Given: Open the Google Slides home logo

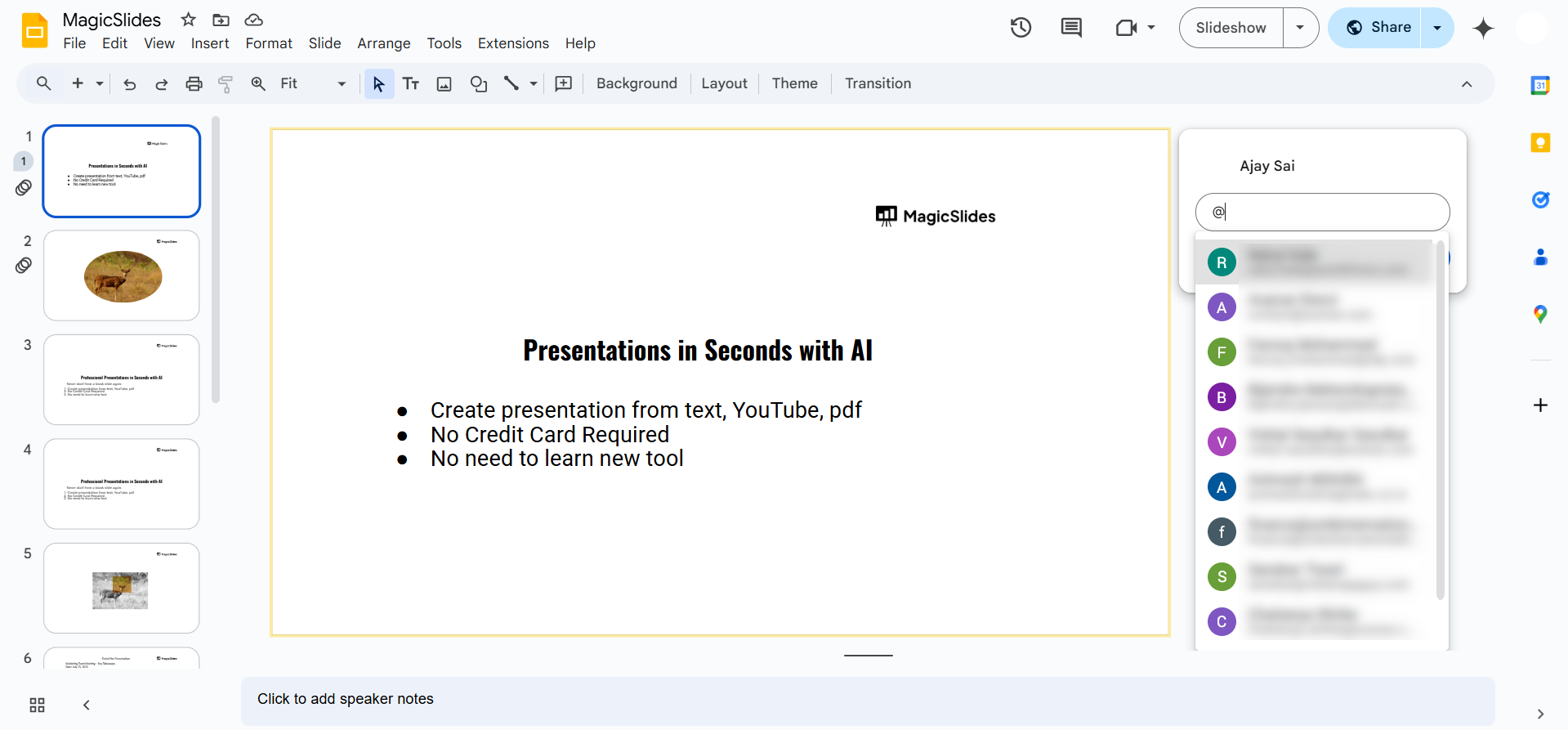Looking at the screenshot, I should pos(34,31).
